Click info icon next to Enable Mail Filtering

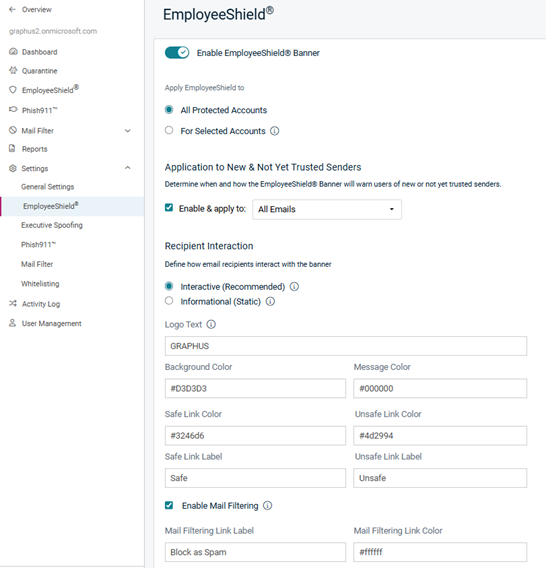point(267,505)
